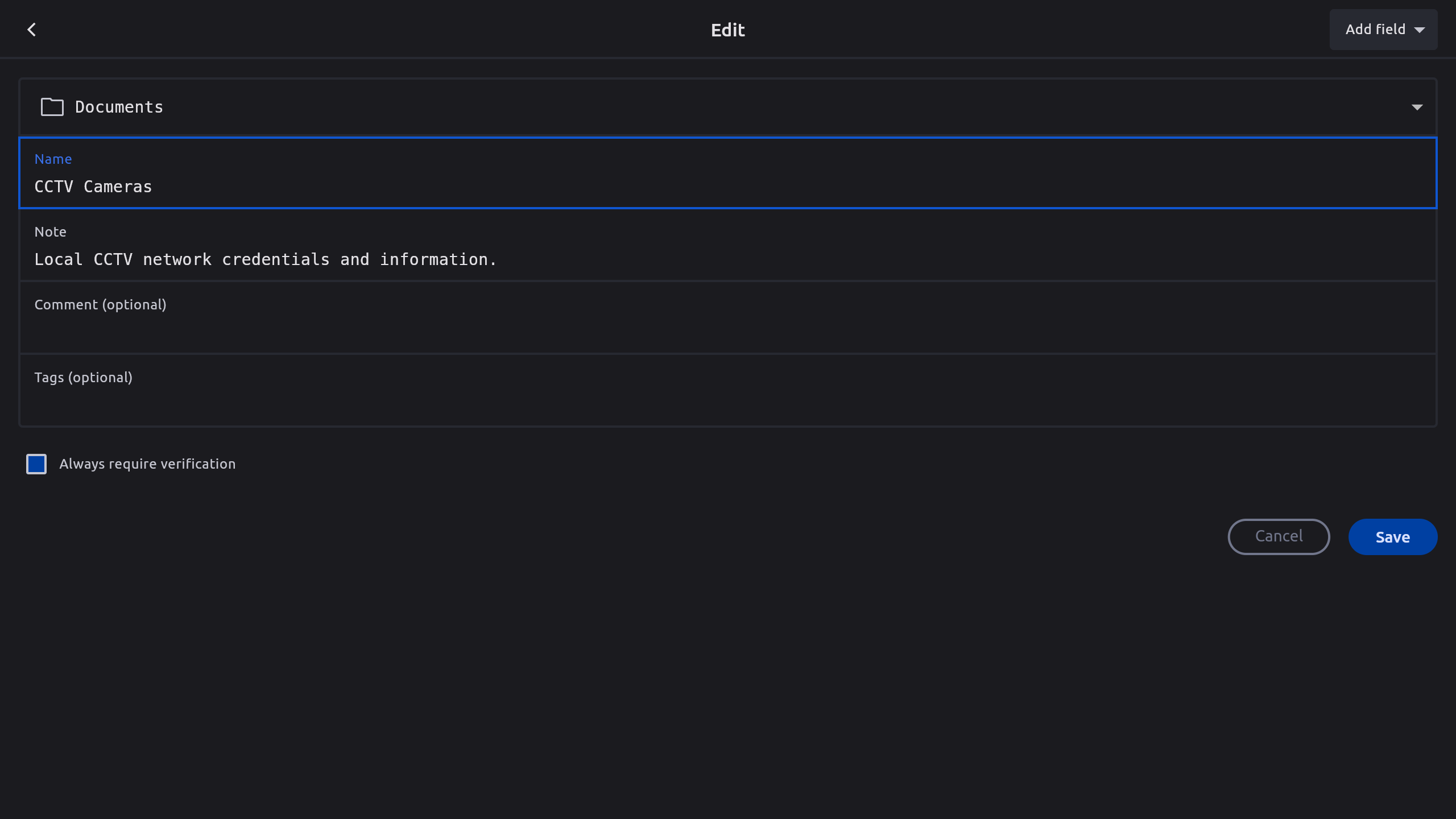
Task: Click the Note field label
Action: click(50, 232)
